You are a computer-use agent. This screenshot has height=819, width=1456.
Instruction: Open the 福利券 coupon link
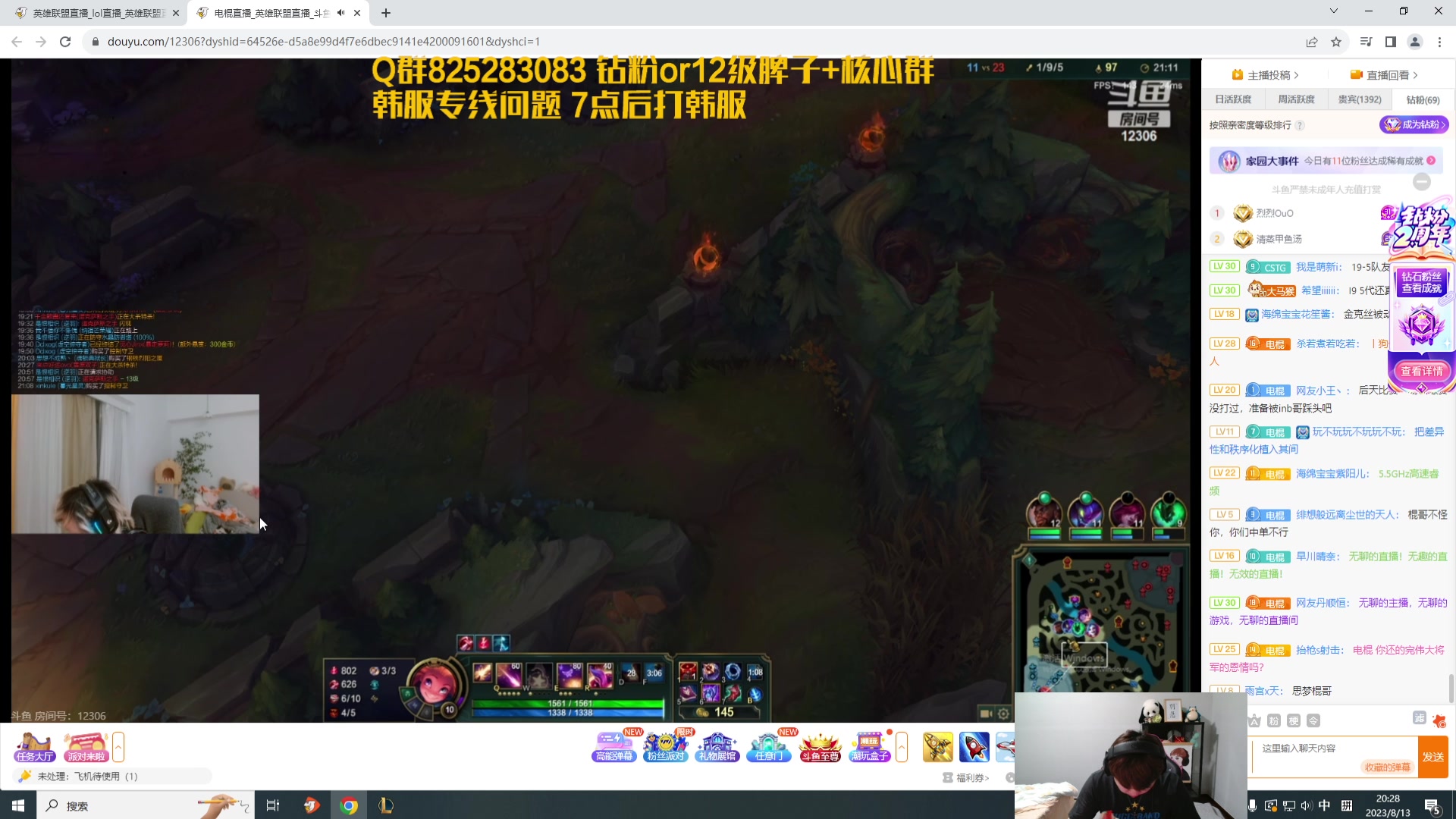pos(967,777)
